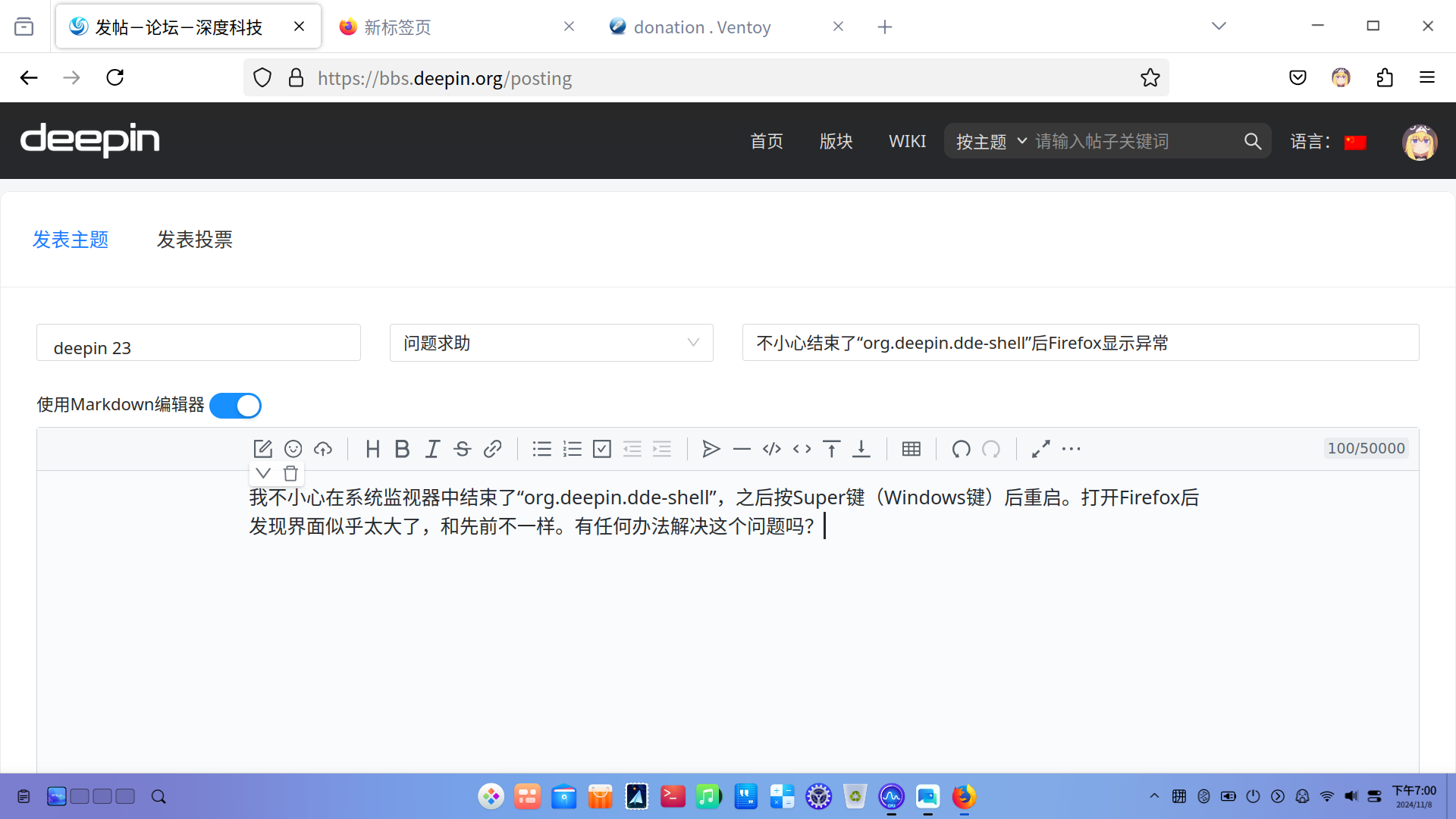Screen dimensions: 1456x819
Task: Click the post title input field
Action: tap(1081, 343)
